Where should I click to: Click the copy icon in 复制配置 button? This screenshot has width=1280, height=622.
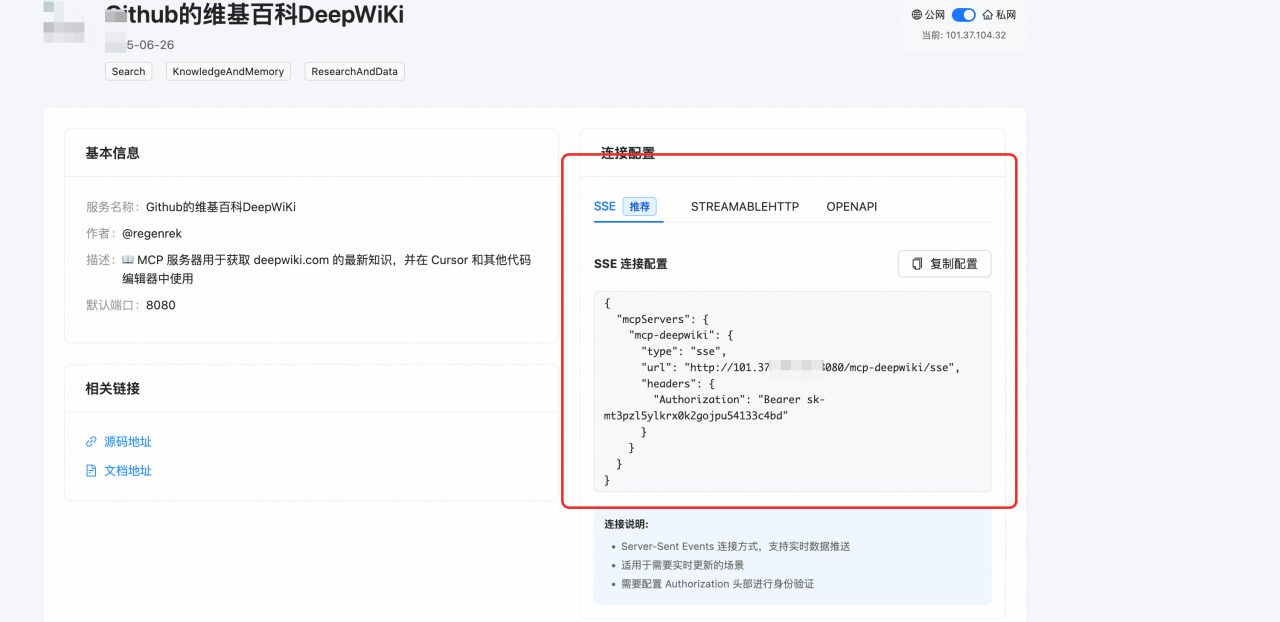click(917, 264)
